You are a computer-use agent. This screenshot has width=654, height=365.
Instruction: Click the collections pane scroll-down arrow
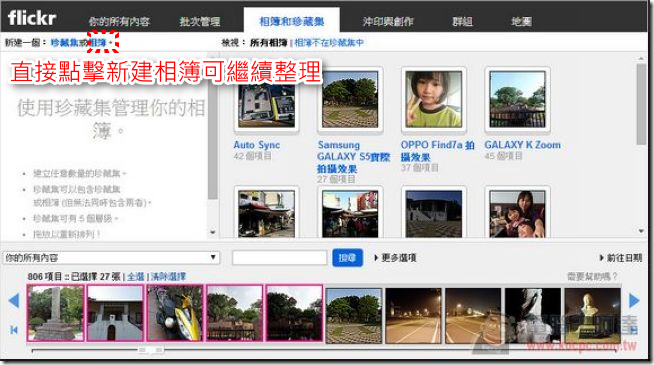pos(213,232)
